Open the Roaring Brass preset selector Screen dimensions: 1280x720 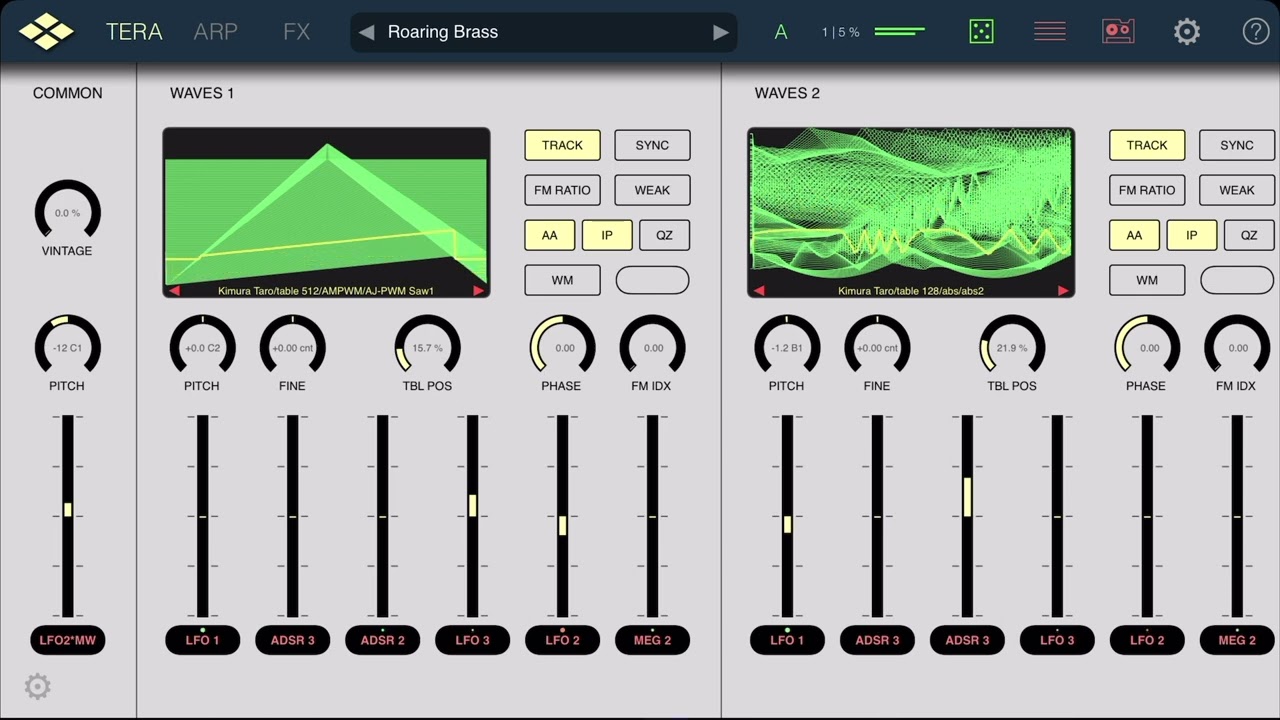tap(544, 32)
